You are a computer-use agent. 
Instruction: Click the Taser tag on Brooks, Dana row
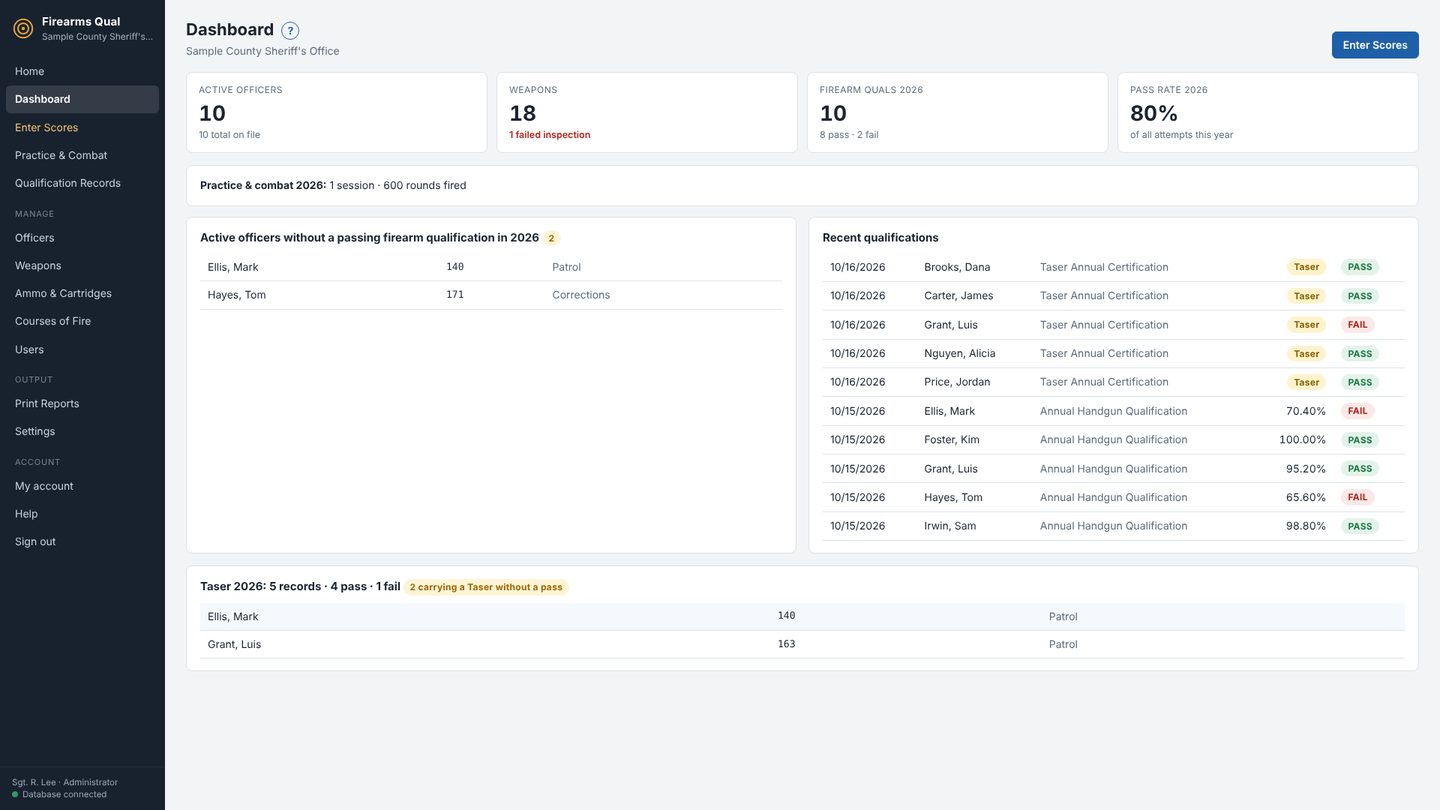pos(1306,267)
